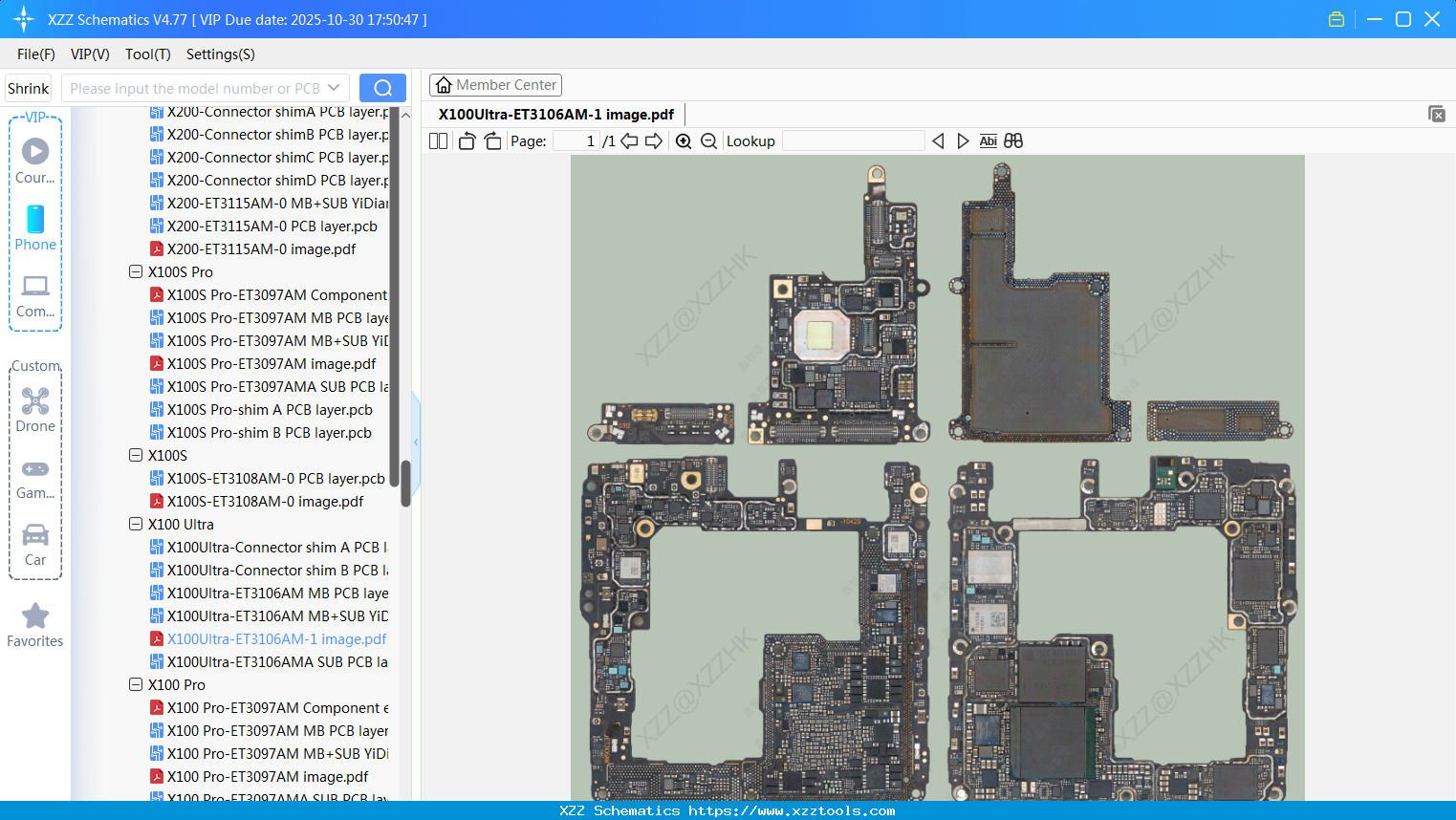The width and height of the screenshot is (1456, 820).
Task: Rotate the page clockwise
Action: 492,141
